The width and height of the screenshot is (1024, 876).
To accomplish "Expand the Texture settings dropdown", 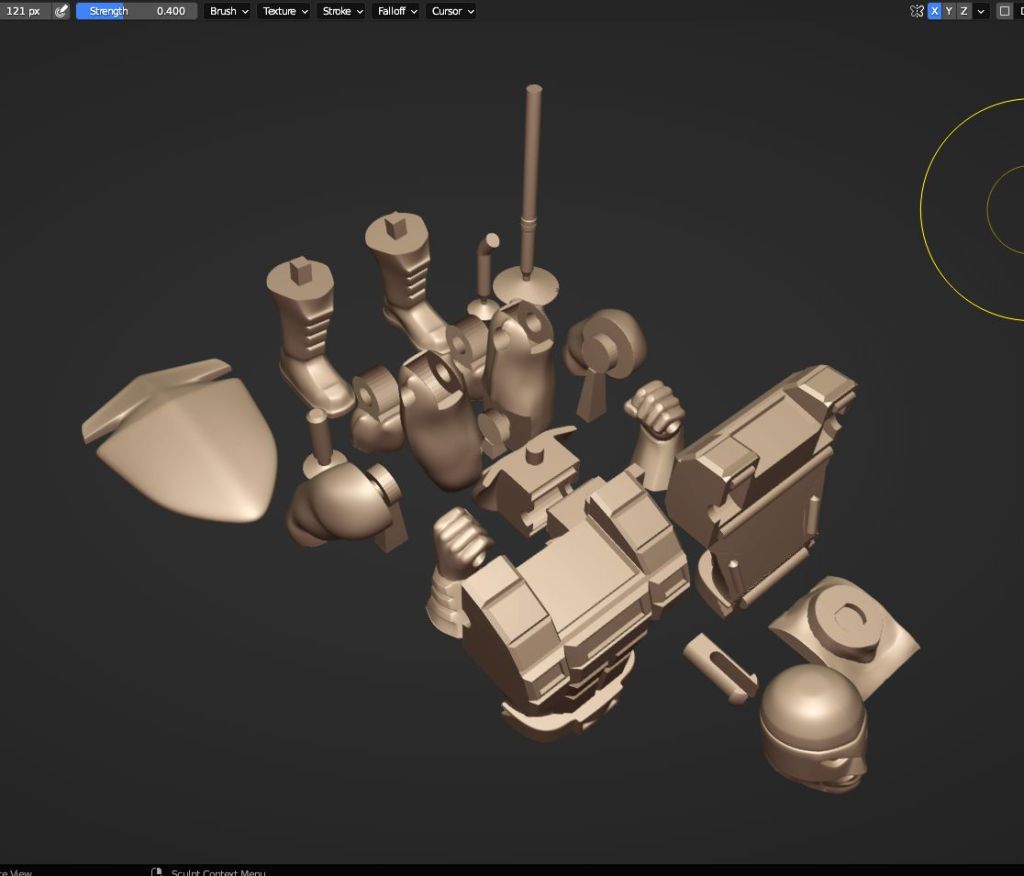I will click(284, 11).
